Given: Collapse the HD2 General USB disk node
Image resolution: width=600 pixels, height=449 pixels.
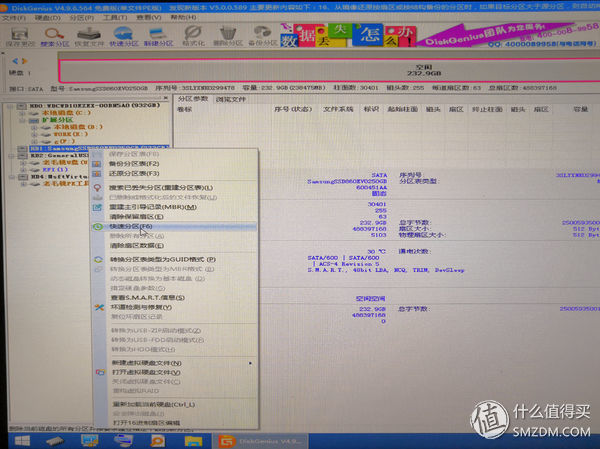Looking at the screenshot, I should (x=11, y=156).
